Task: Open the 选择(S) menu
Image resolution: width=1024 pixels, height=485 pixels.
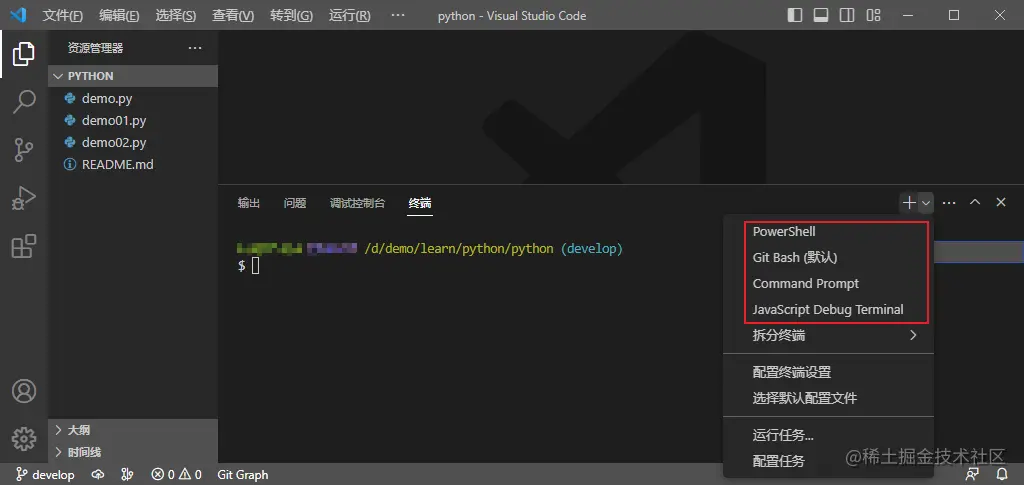Action: tap(176, 15)
